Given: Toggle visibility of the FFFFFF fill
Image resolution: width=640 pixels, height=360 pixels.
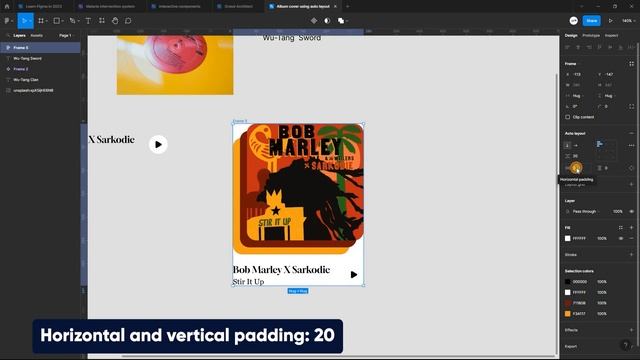Looking at the screenshot, I should point(621,238).
